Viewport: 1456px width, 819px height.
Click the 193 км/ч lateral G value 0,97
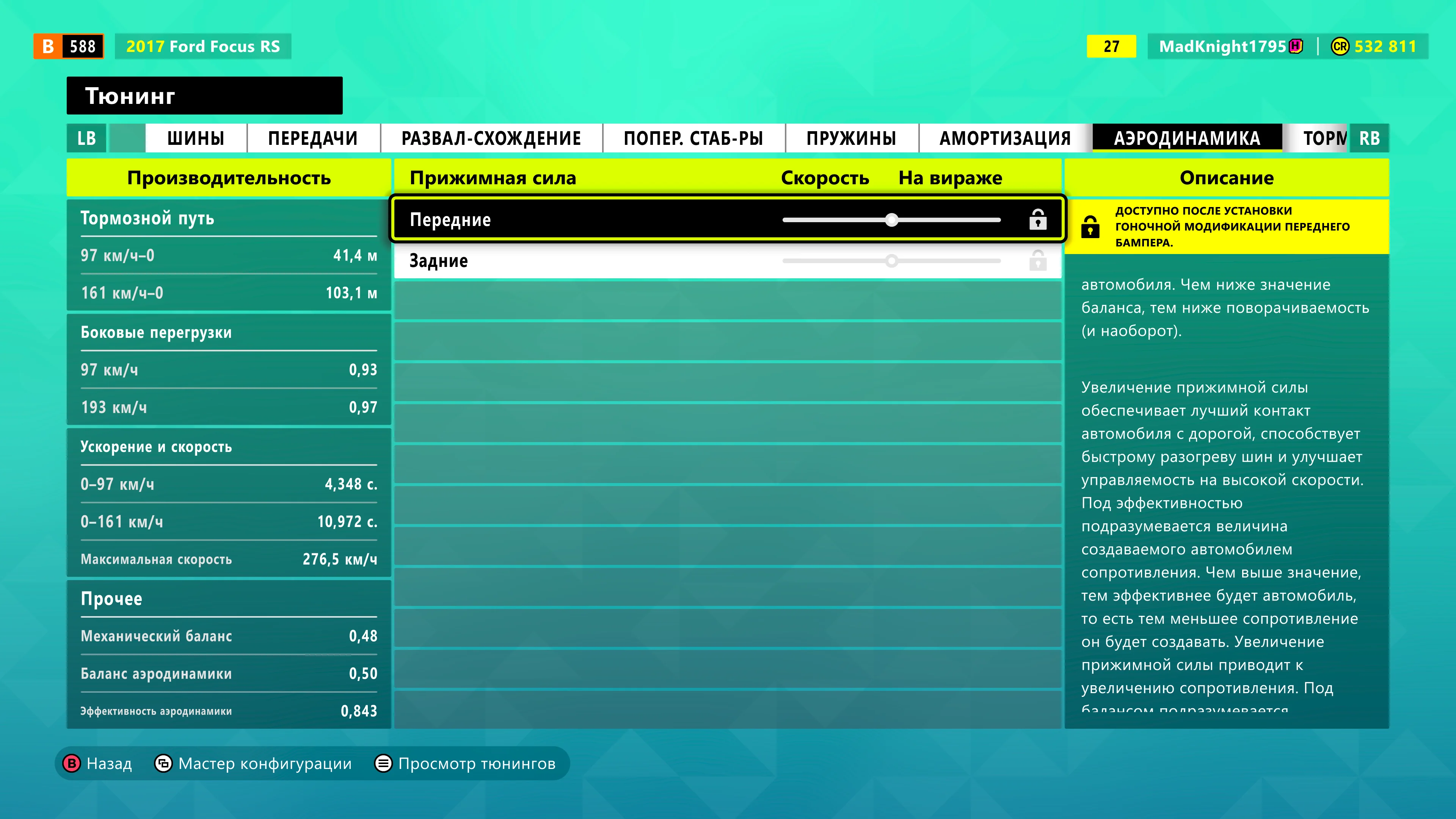[x=363, y=407]
